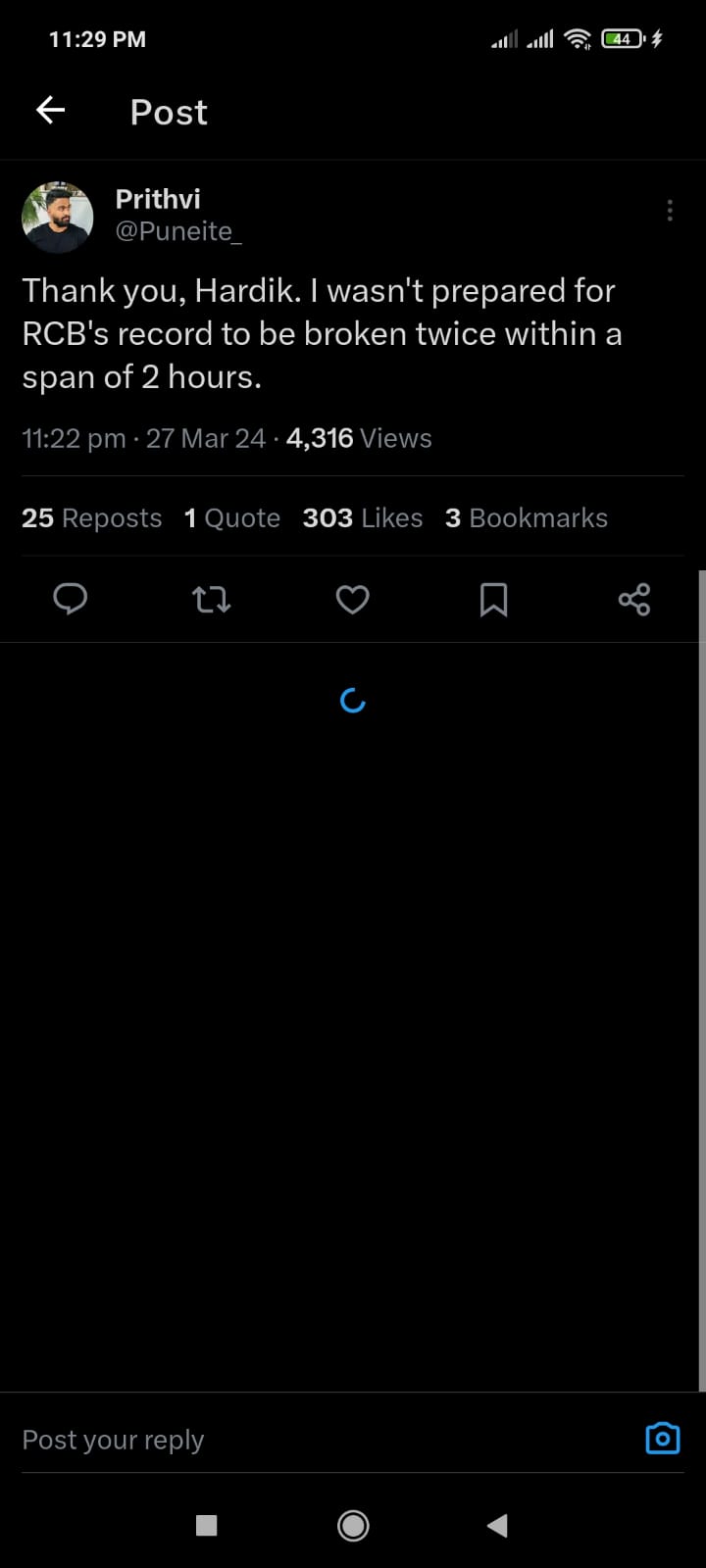Bookmark the post with bookmark icon
The image size is (706, 1568).
493,599
